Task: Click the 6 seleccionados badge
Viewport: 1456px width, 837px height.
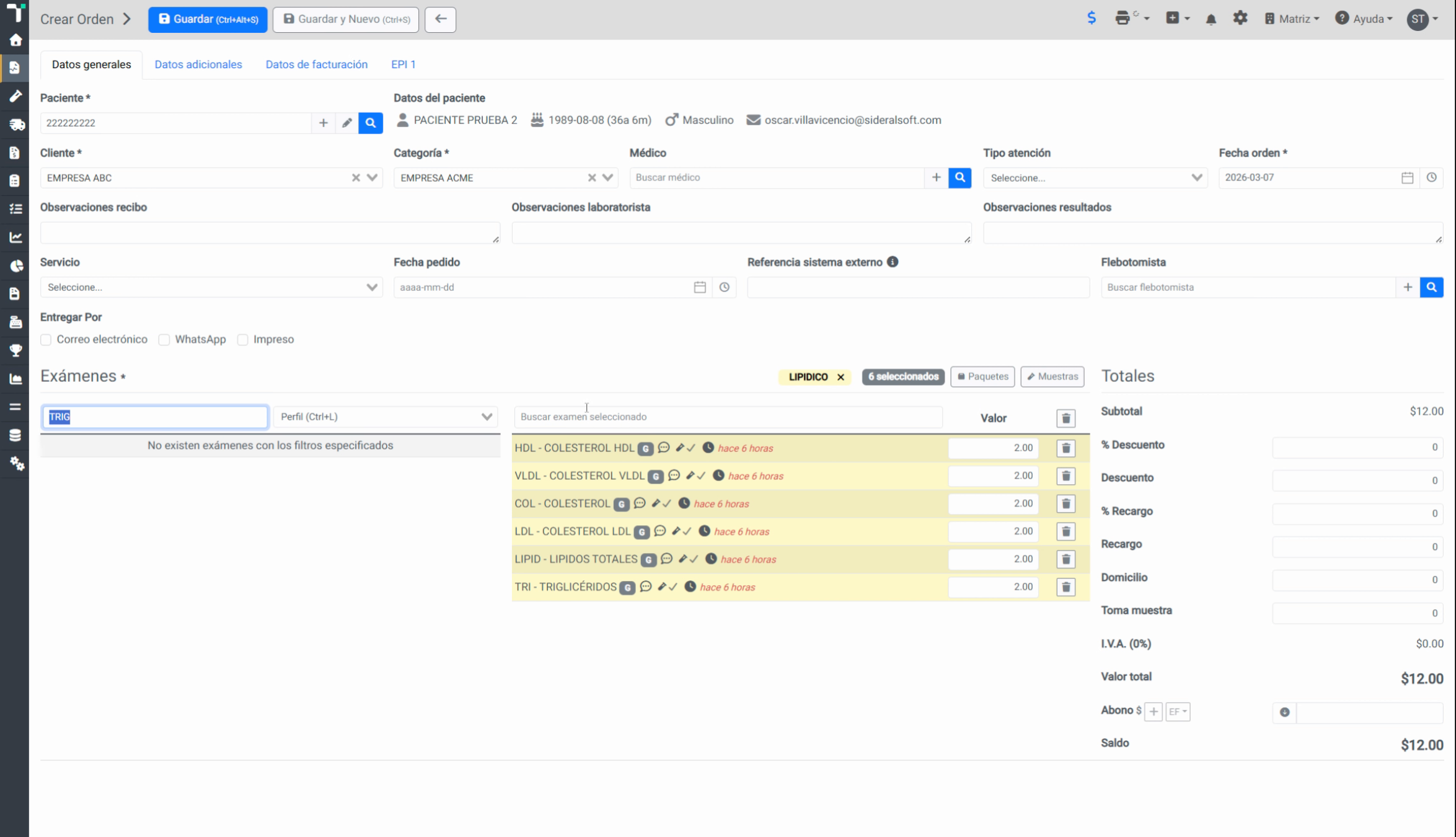Action: pyautogui.click(x=903, y=377)
